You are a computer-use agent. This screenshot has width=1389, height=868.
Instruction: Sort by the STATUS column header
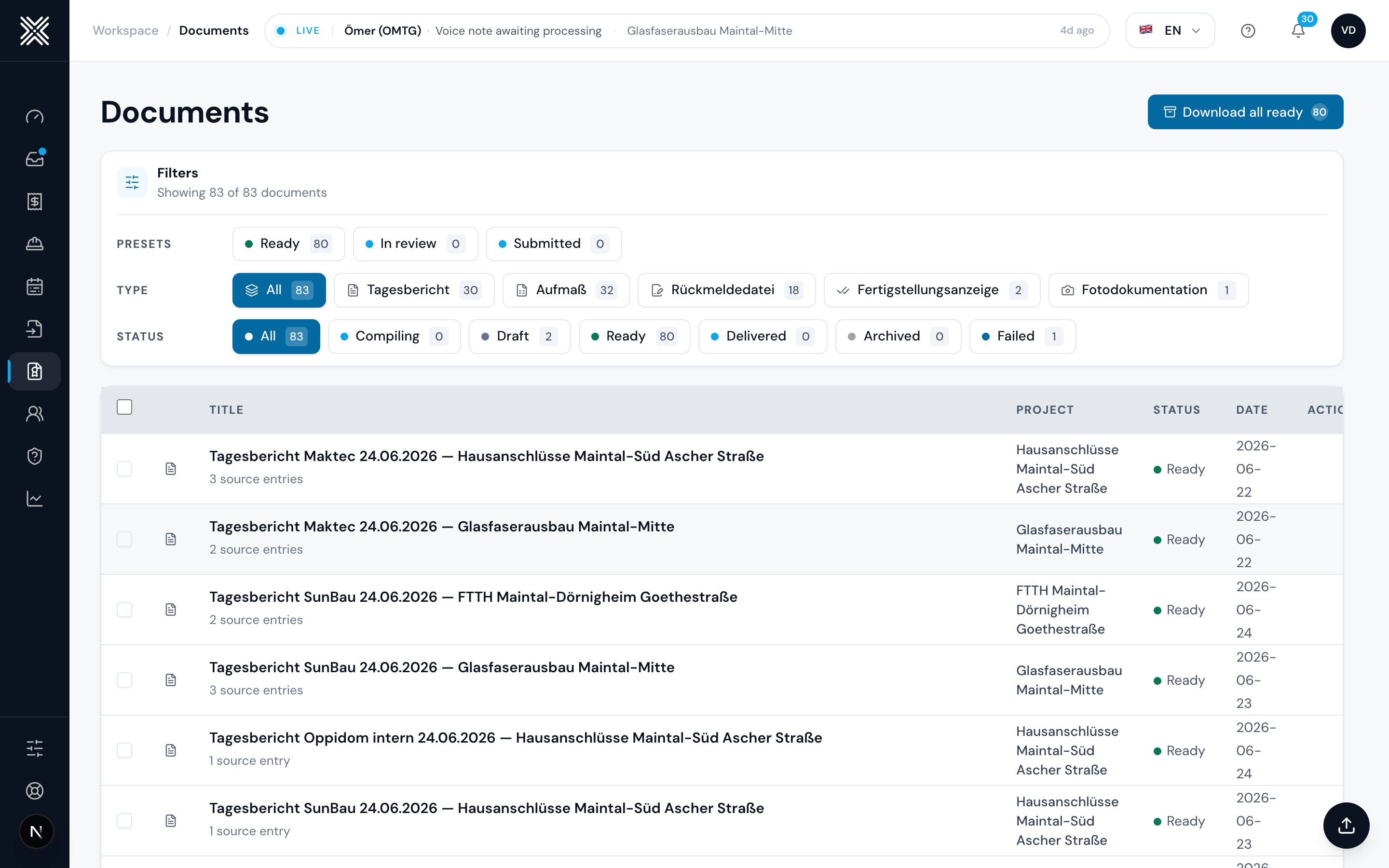click(1177, 410)
